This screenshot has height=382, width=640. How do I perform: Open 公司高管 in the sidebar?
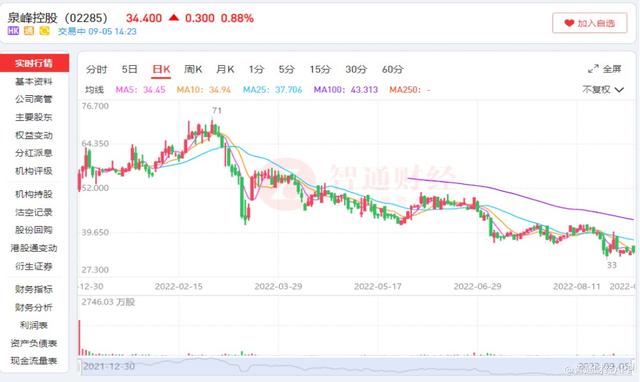tap(34, 99)
